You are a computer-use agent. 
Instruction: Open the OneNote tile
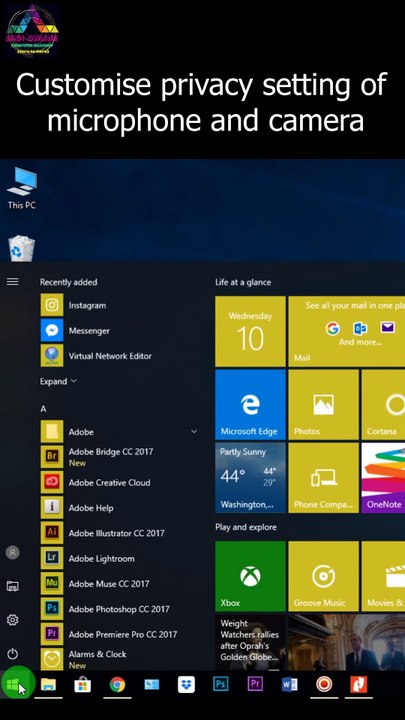(x=383, y=478)
